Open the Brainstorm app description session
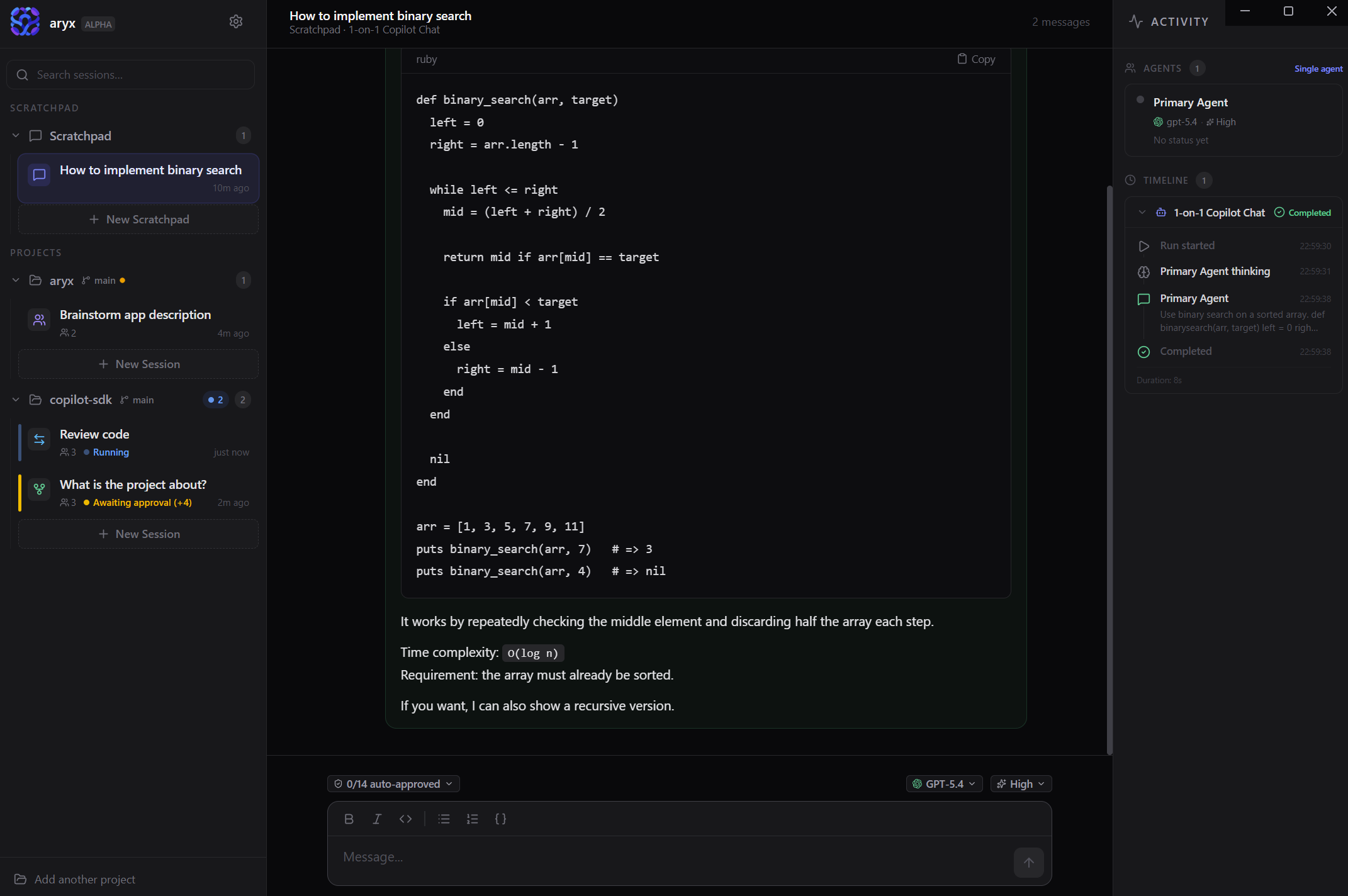1348x896 pixels. click(138, 323)
